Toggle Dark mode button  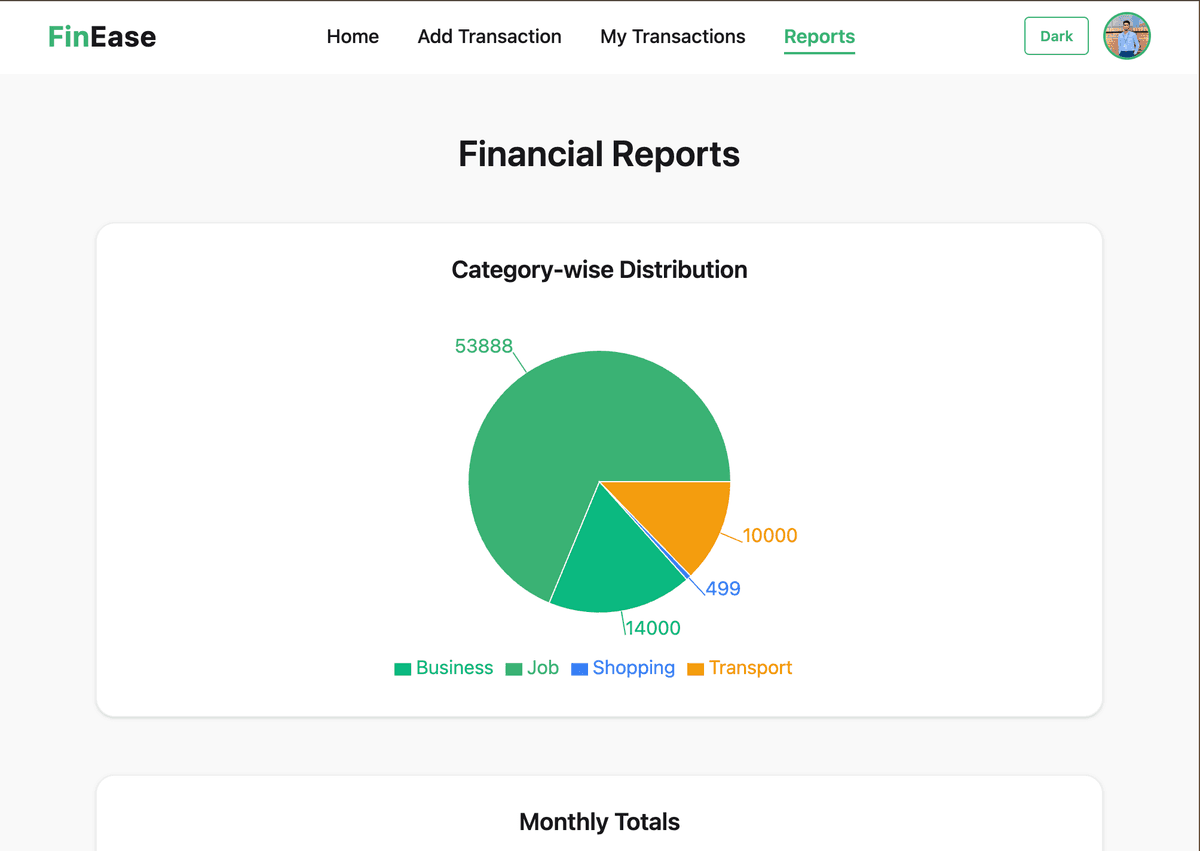[1056, 36]
